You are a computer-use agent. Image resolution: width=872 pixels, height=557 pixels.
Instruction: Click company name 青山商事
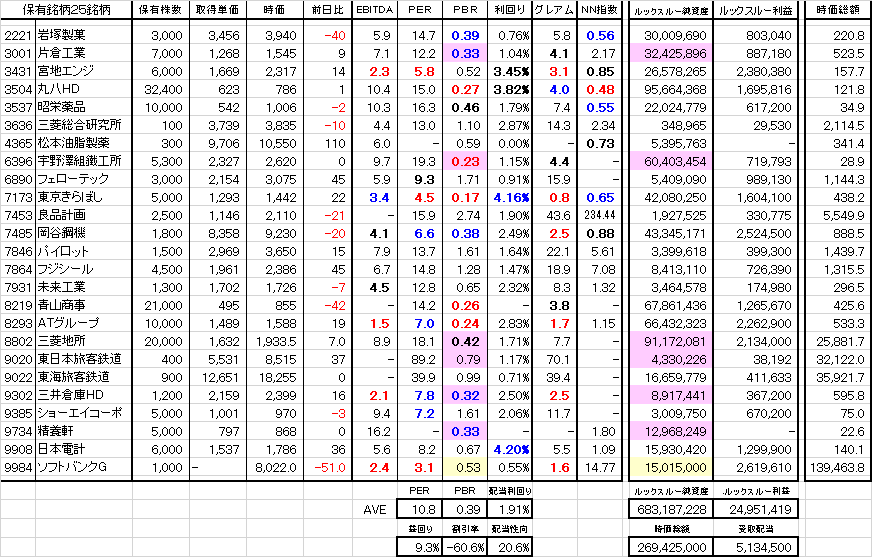[61, 305]
